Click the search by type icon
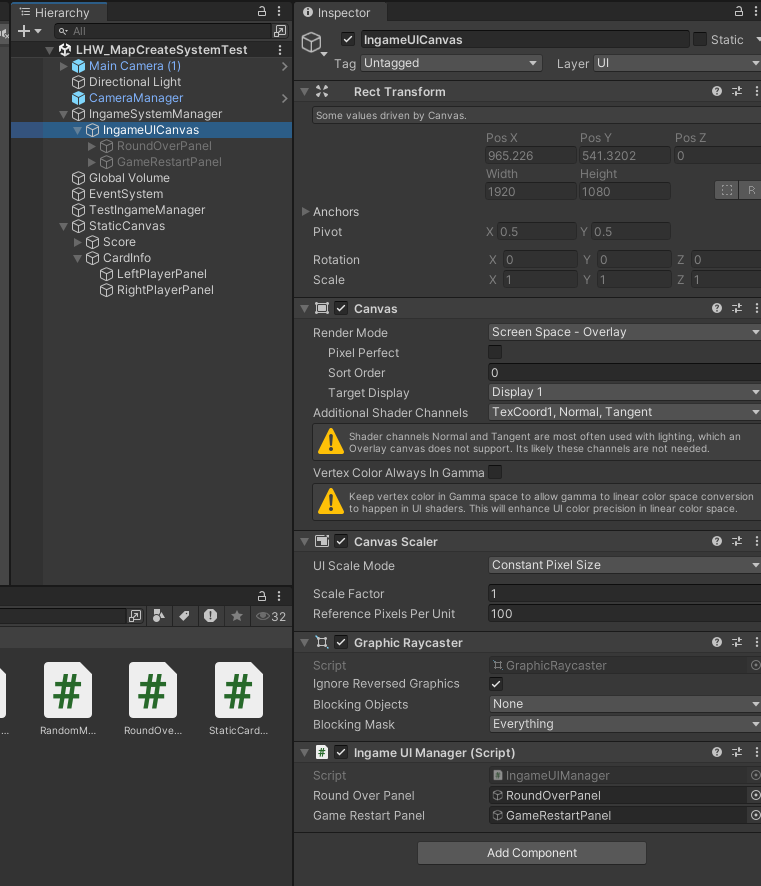 click(x=159, y=616)
